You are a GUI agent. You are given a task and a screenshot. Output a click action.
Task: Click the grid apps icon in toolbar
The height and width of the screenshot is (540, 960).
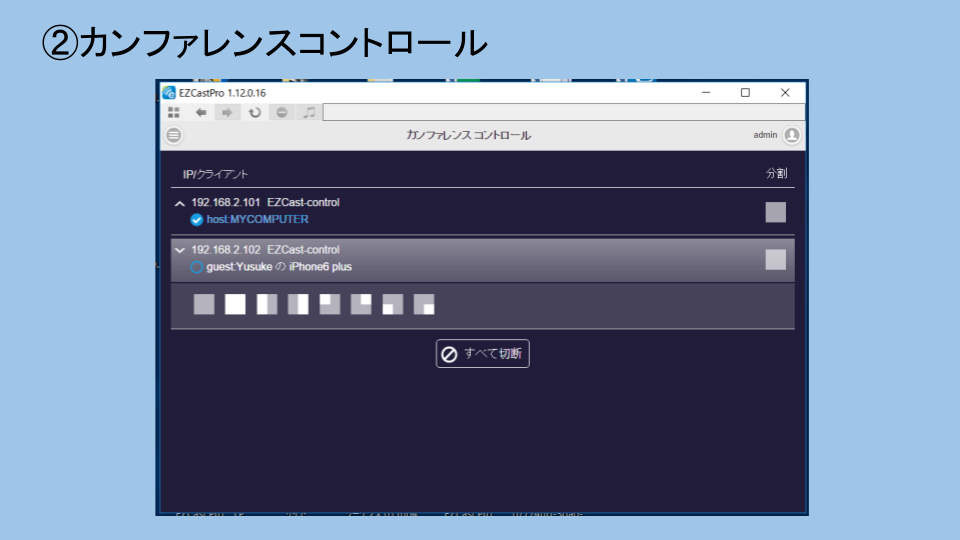pyautogui.click(x=174, y=112)
